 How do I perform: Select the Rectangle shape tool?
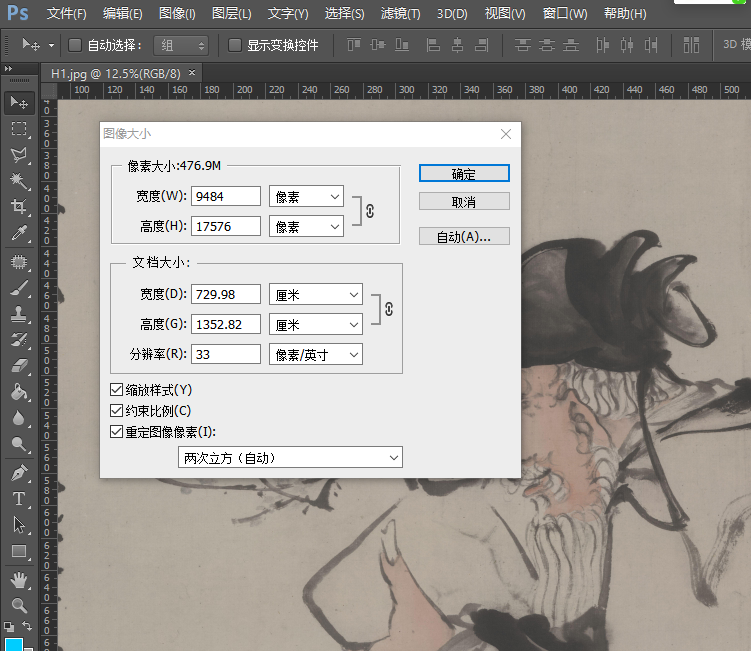pyautogui.click(x=19, y=551)
